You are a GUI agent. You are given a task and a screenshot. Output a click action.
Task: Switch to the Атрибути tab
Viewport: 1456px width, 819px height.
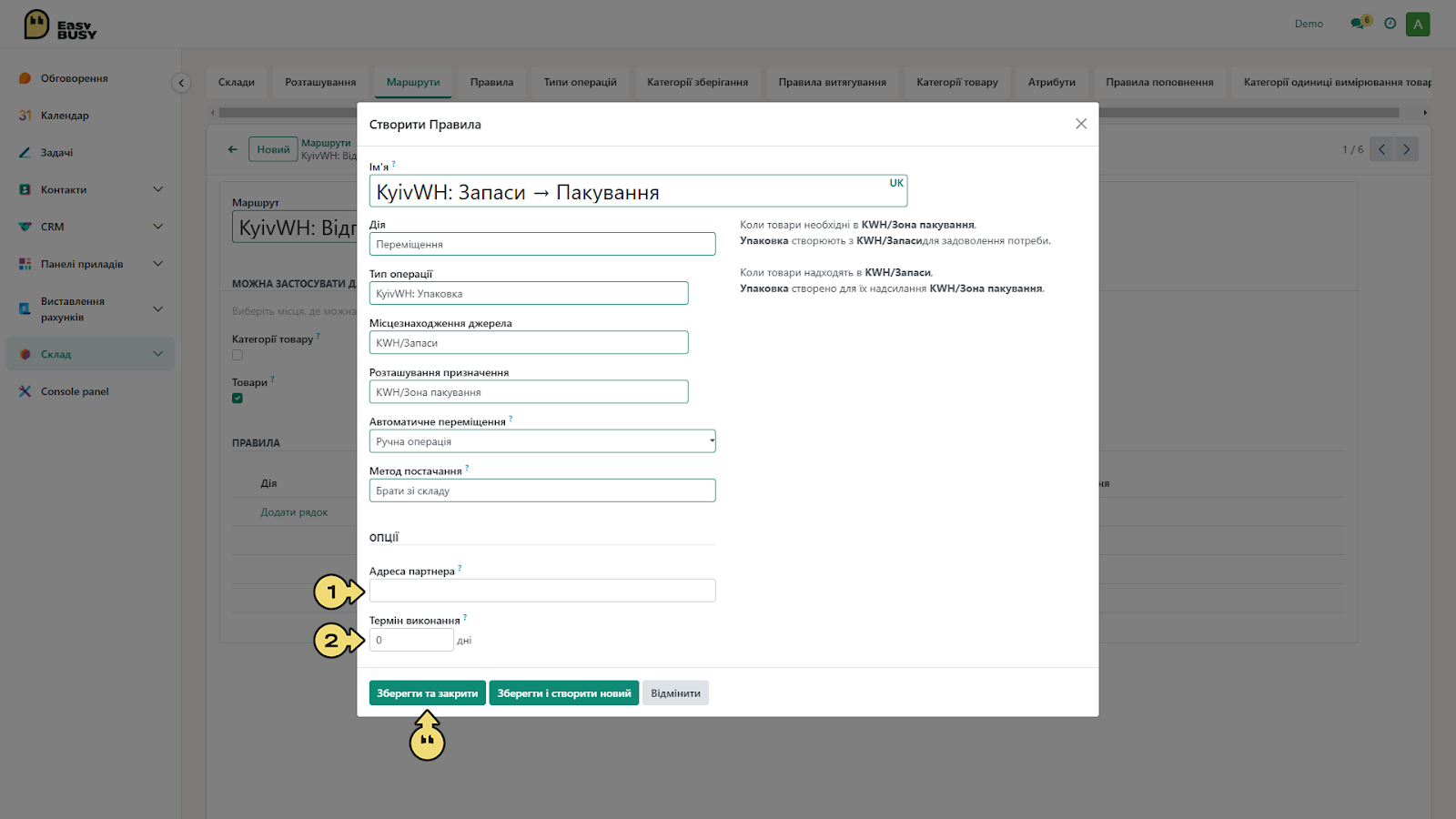(1052, 82)
